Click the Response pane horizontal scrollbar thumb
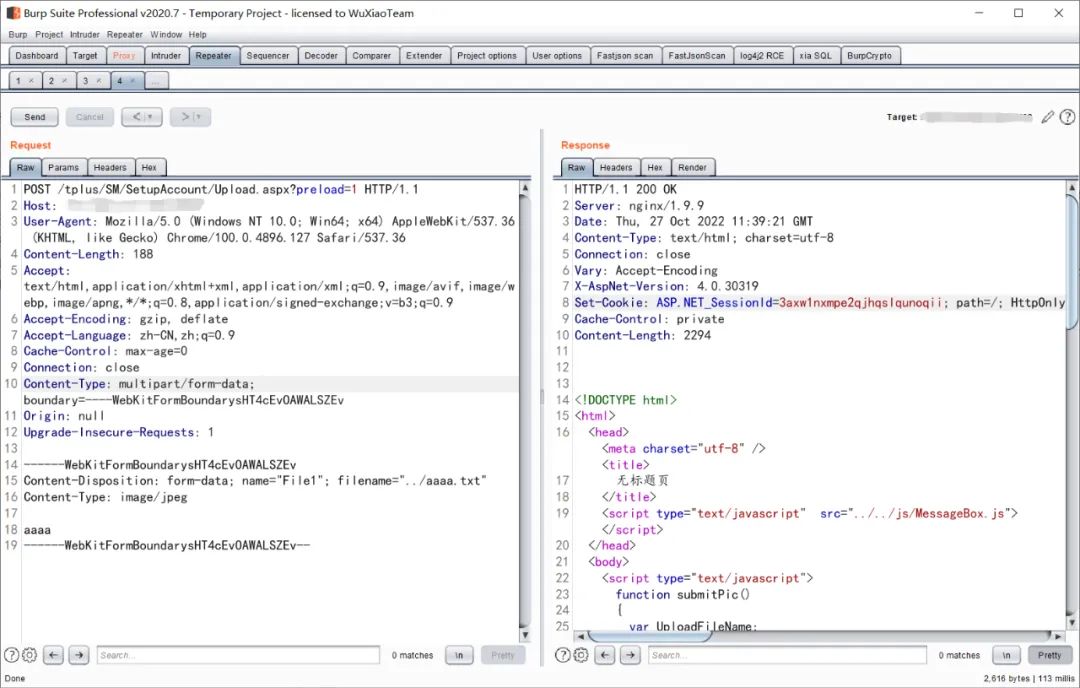The height and width of the screenshot is (688, 1080). pyautogui.click(x=649, y=636)
